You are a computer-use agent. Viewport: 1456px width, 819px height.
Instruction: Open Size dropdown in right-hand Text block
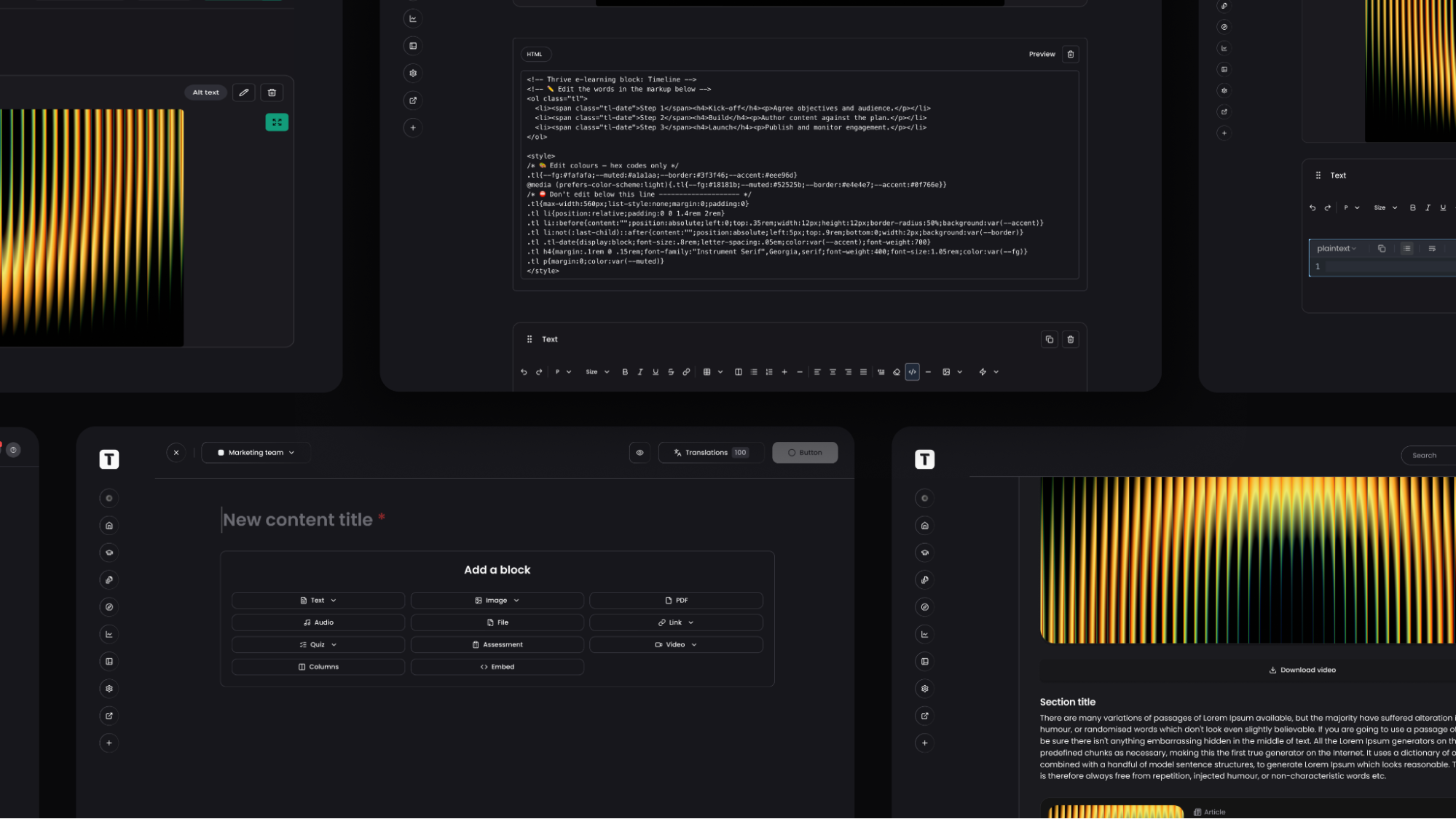[x=1385, y=208]
